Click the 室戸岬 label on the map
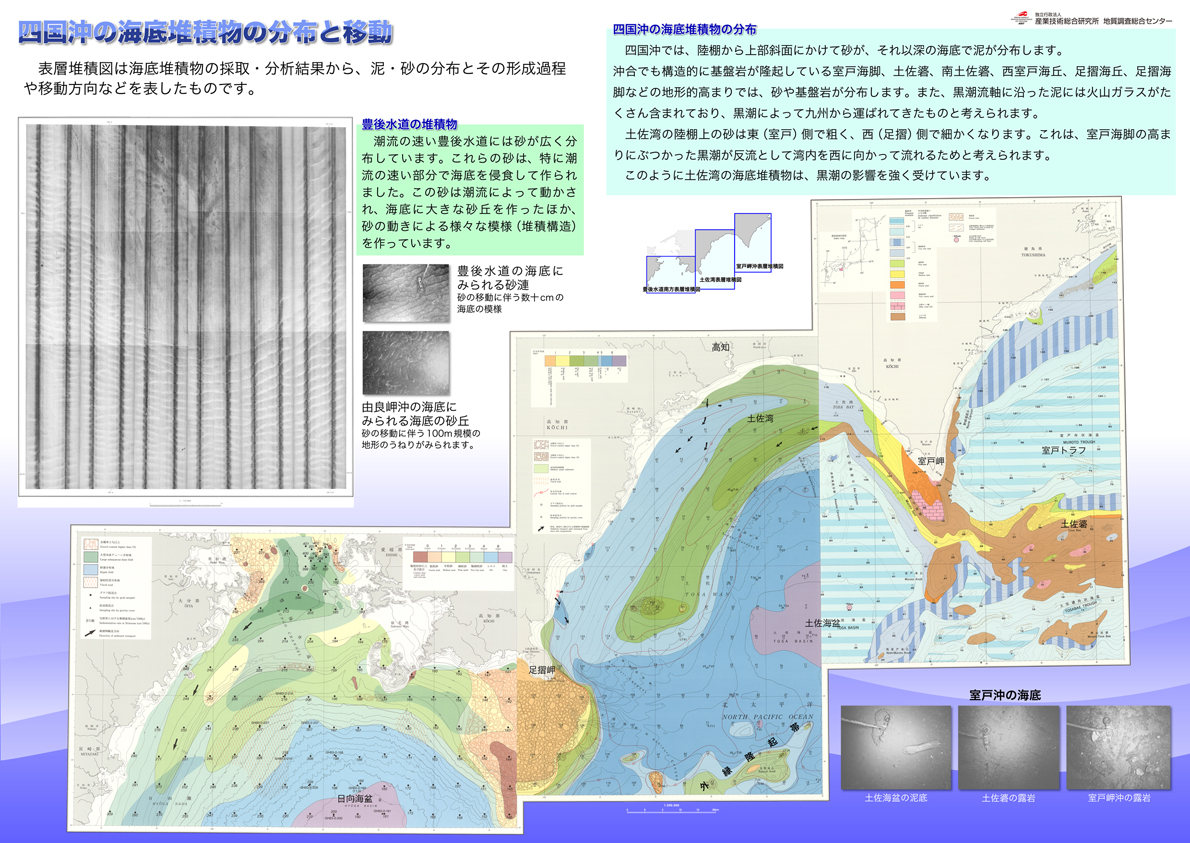Image resolution: width=1190 pixels, height=843 pixels. click(930, 461)
